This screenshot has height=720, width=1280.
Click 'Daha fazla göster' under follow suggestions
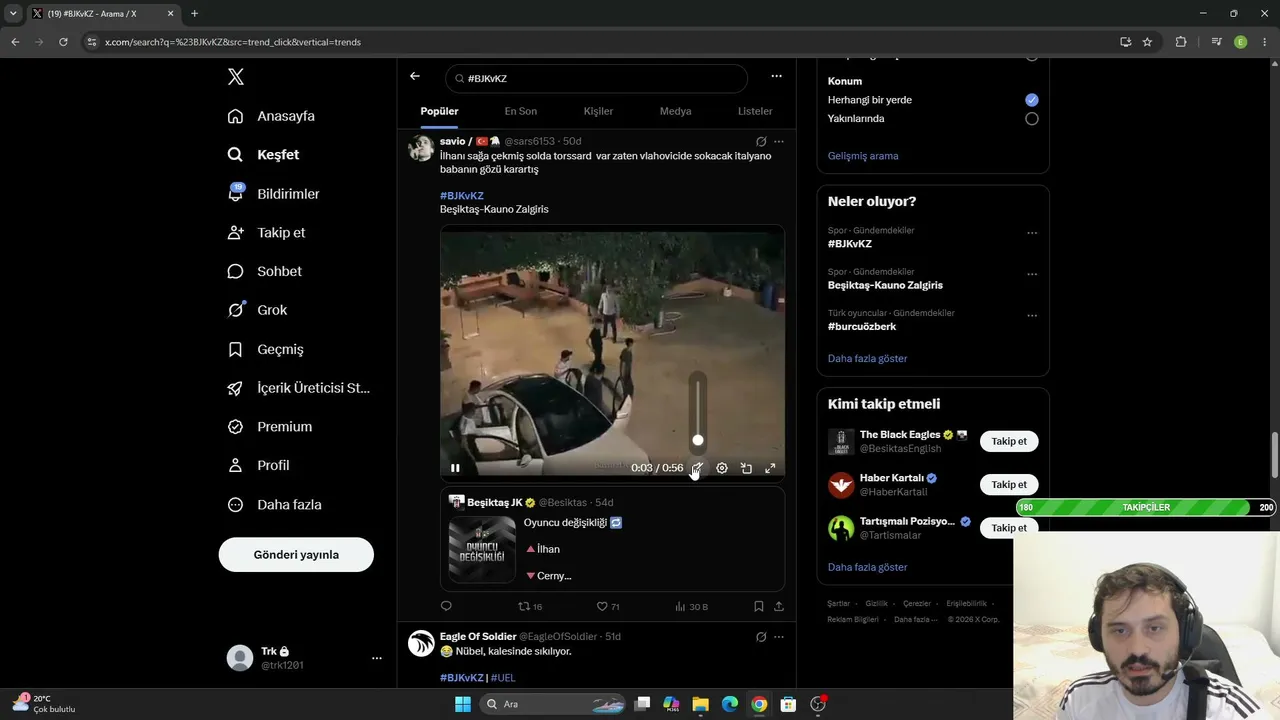point(868,568)
